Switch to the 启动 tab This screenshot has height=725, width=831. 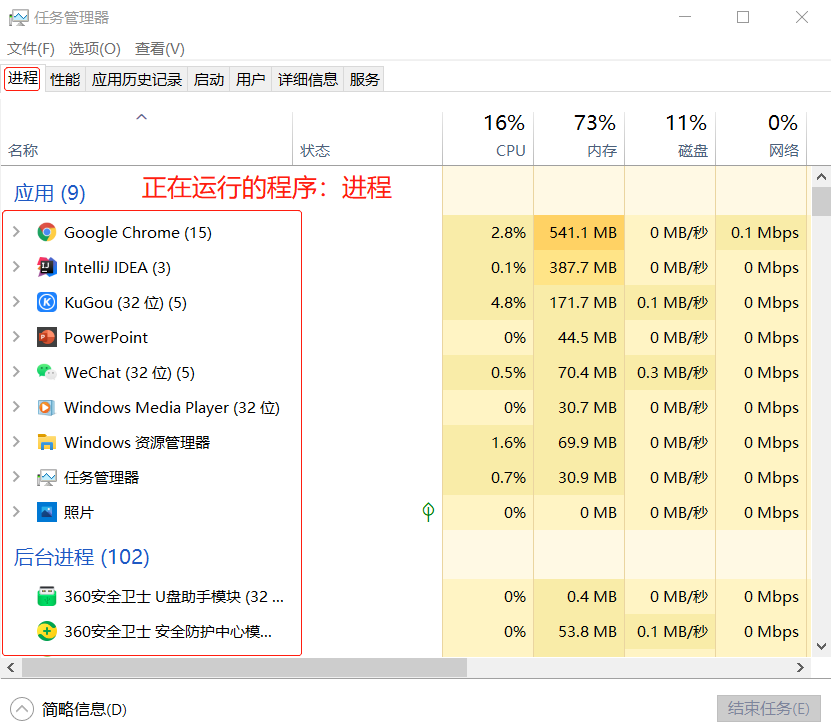tap(209, 79)
